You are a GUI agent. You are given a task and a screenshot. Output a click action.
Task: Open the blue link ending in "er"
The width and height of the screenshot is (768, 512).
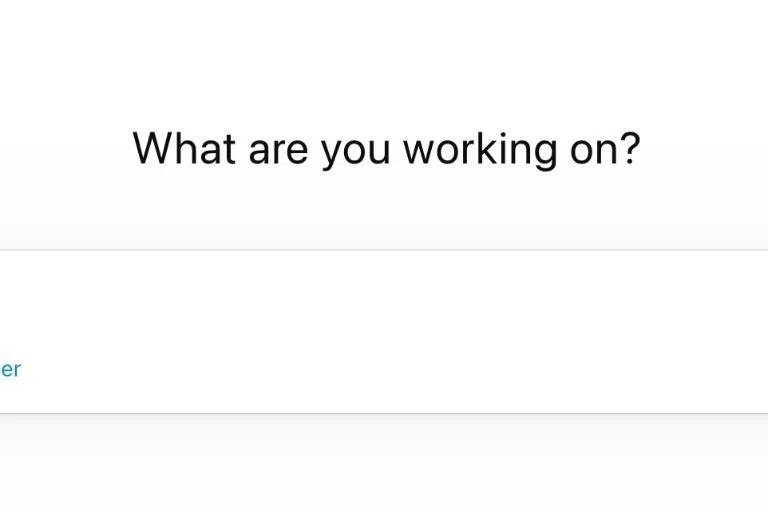(x=9, y=369)
